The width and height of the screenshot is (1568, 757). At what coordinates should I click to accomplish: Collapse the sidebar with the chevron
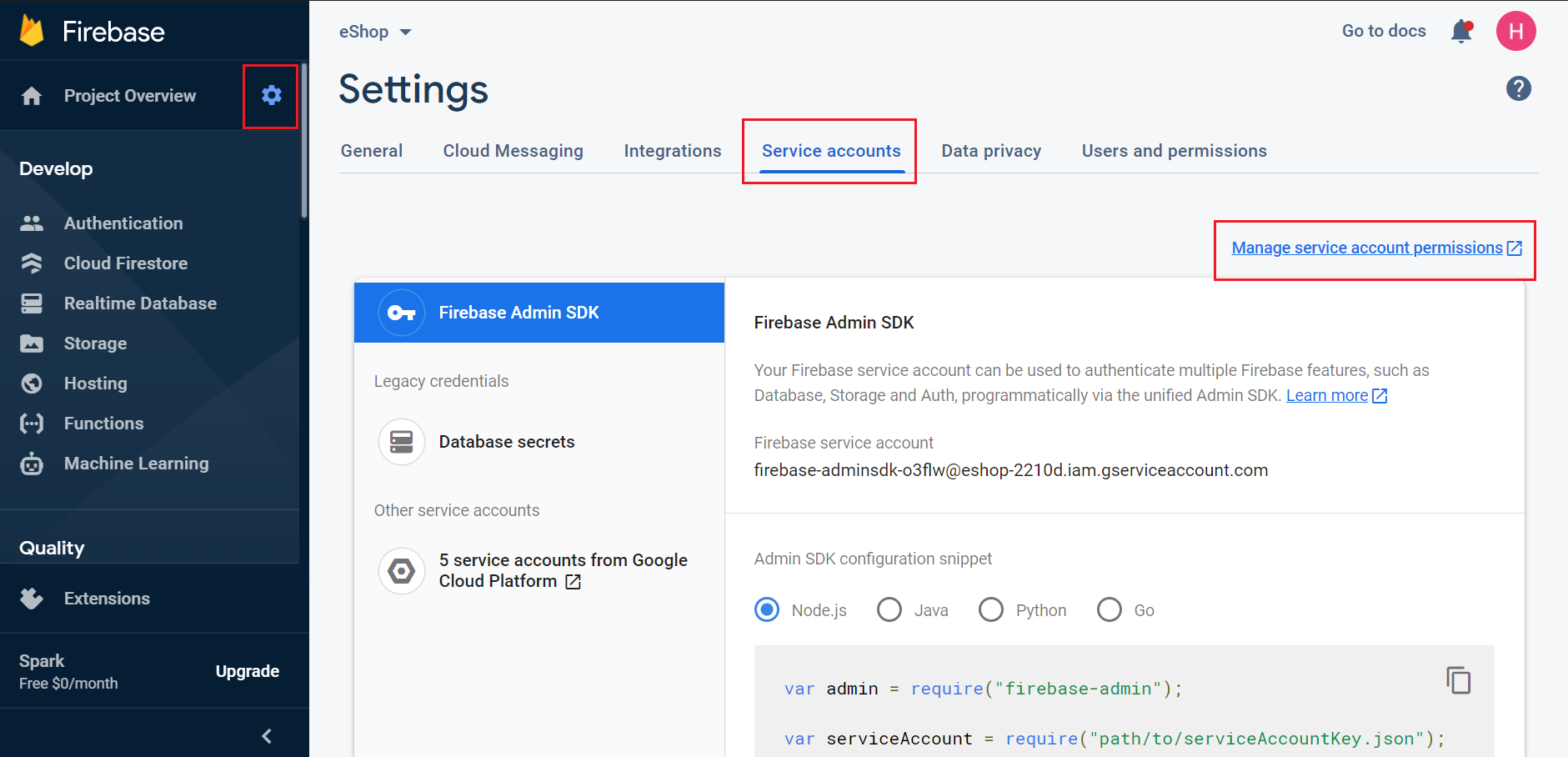pos(267,736)
